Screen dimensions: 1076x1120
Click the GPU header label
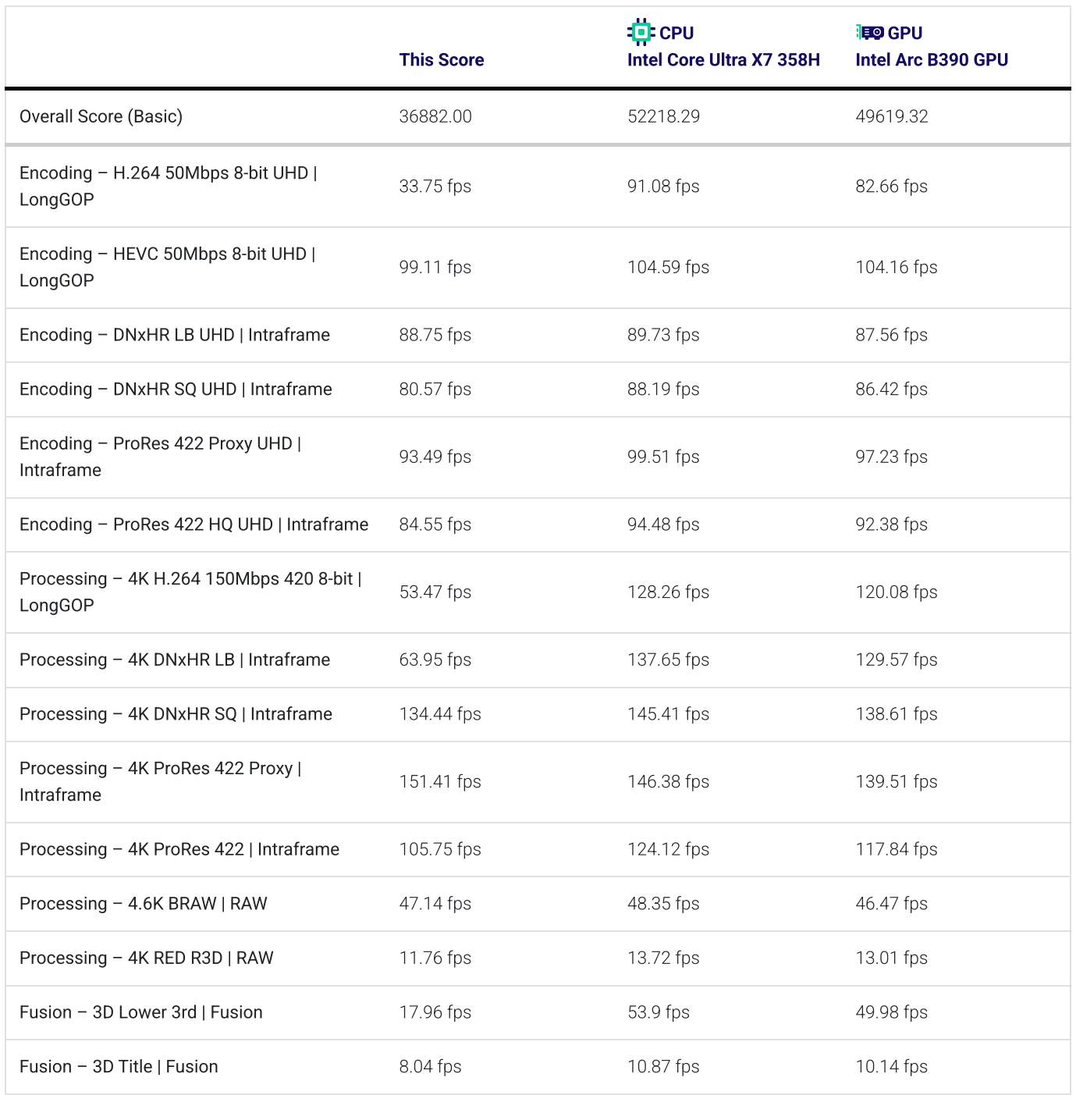pyautogui.click(x=905, y=33)
